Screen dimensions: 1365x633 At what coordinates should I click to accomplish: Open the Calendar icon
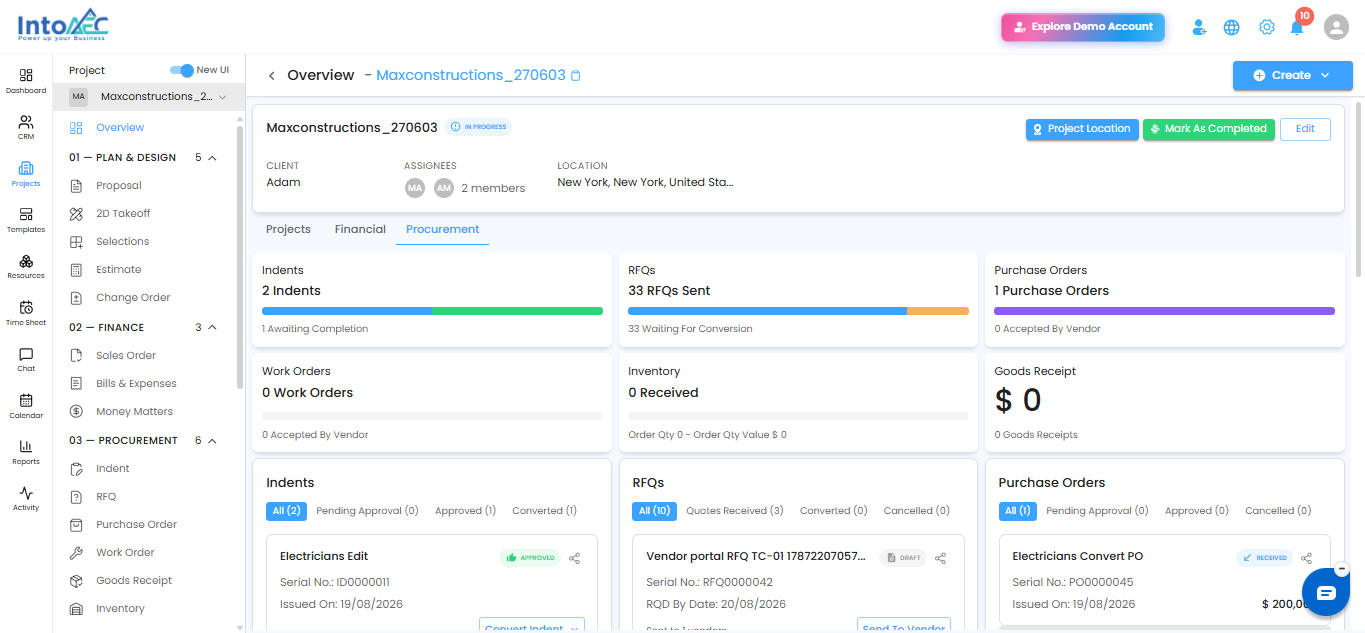(26, 405)
